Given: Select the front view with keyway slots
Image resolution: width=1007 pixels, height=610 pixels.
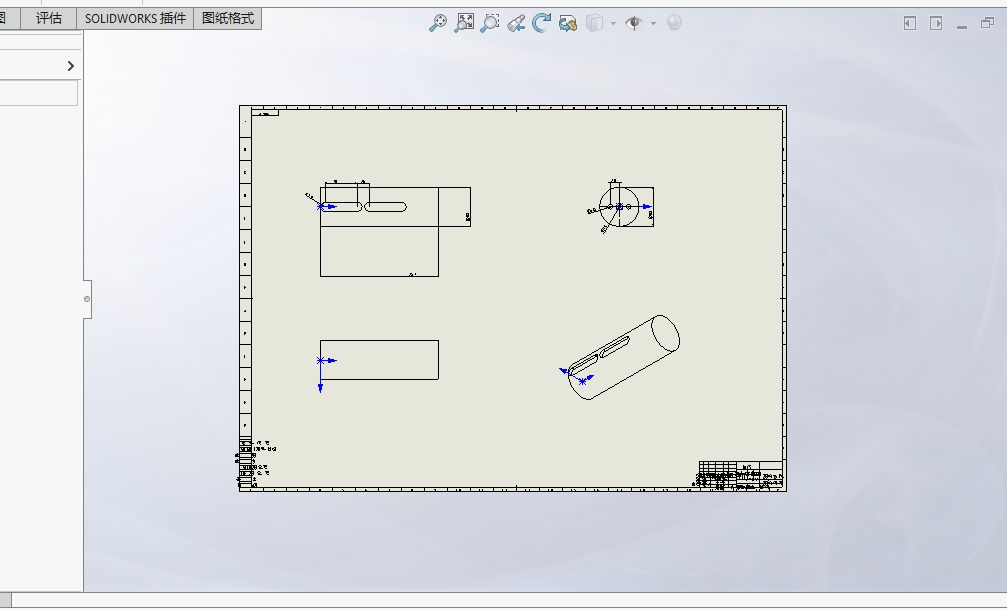Looking at the screenshot, I should pyautogui.click(x=390, y=229).
